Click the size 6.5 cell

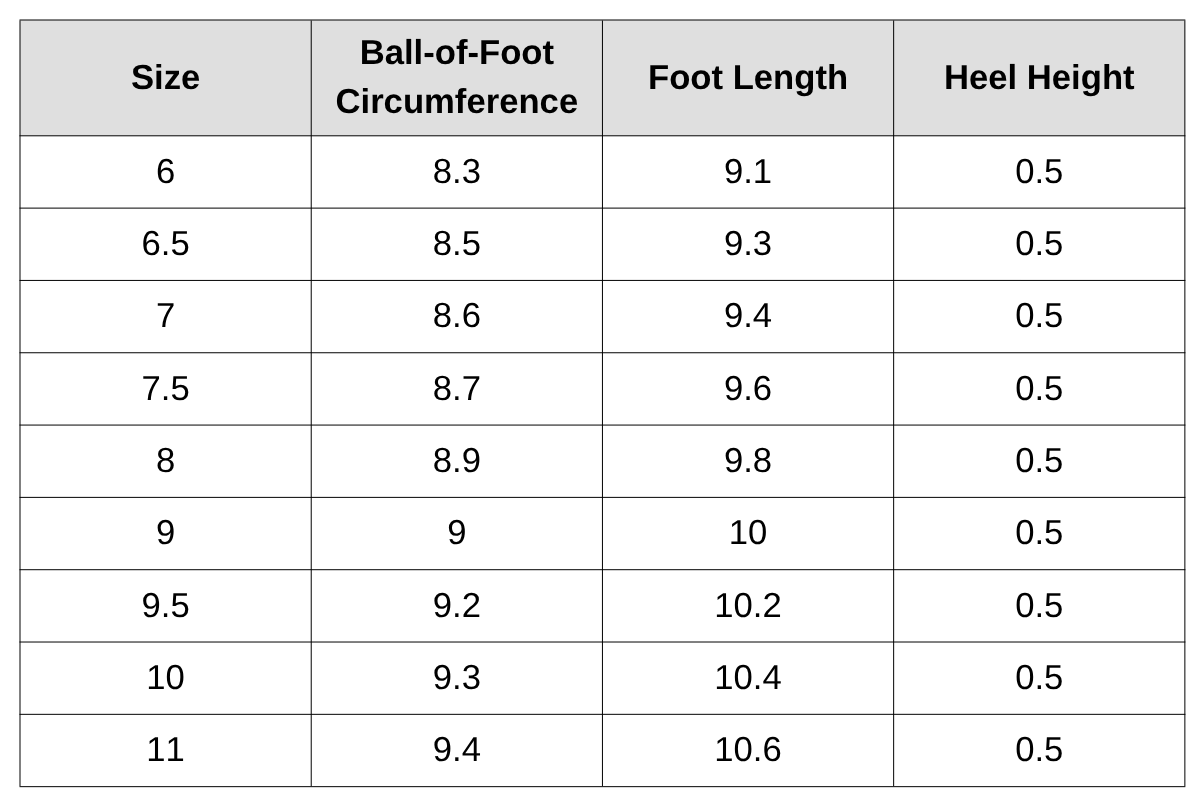pyautogui.click(x=165, y=244)
